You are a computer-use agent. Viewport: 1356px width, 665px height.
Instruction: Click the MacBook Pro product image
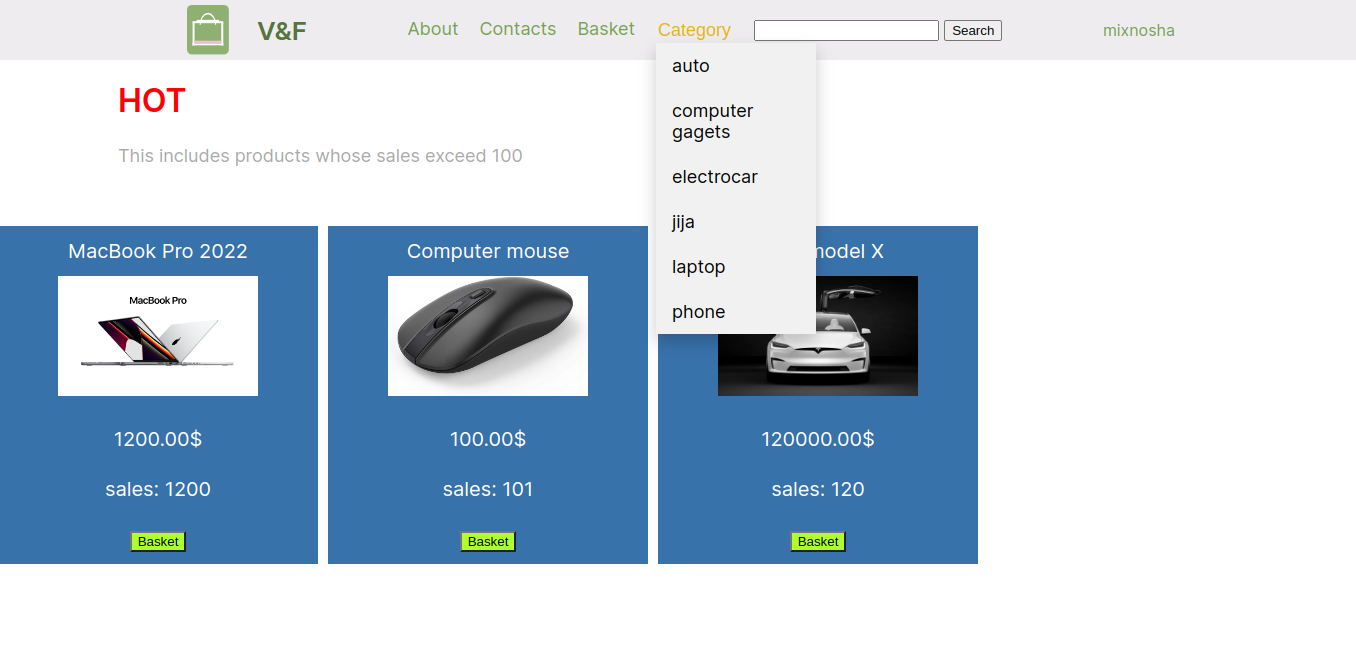[158, 336]
